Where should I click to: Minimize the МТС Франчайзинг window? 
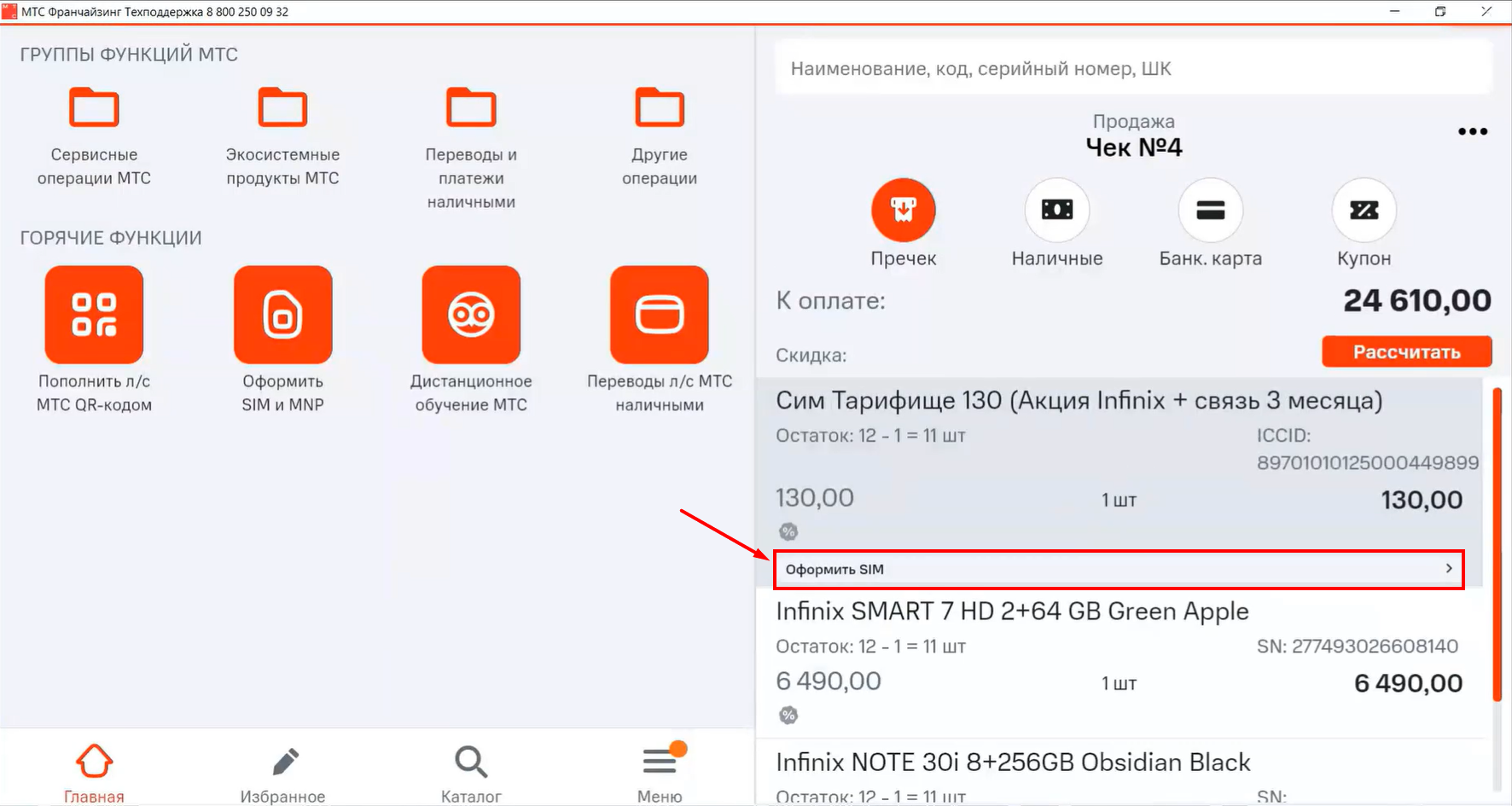pyautogui.click(x=1395, y=12)
